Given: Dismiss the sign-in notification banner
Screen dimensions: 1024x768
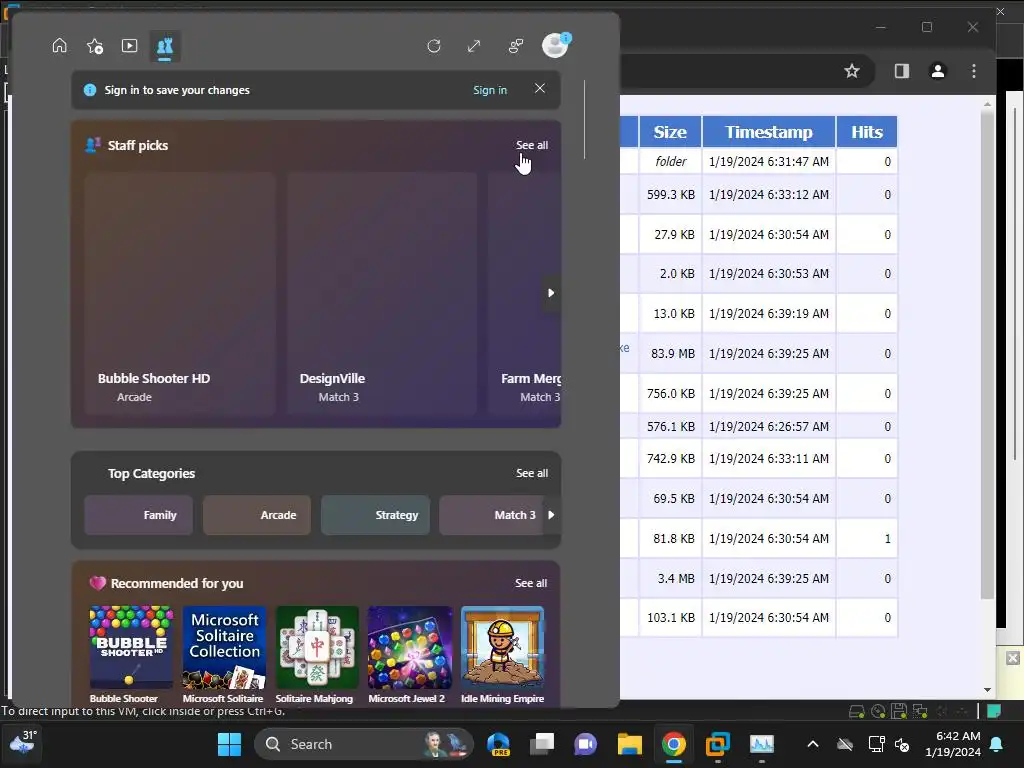Looking at the screenshot, I should pyautogui.click(x=539, y=88).
